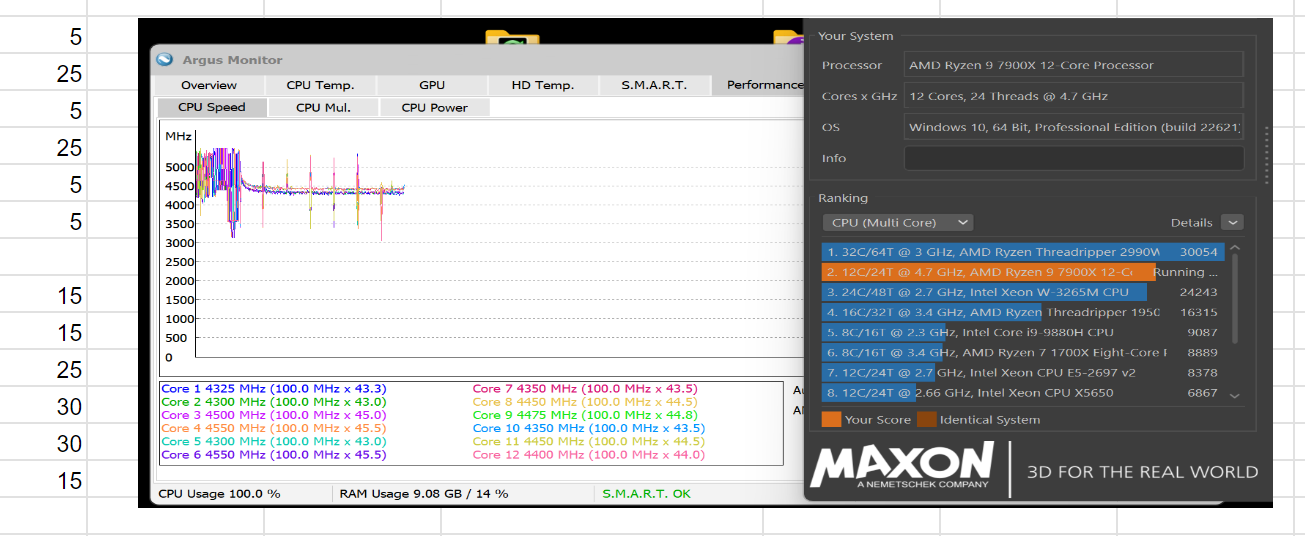Image resolution: width=1305 pixels, height=536 pixels.
Task: Click the brown Identical System legend swatch
Action: (926, 419)
